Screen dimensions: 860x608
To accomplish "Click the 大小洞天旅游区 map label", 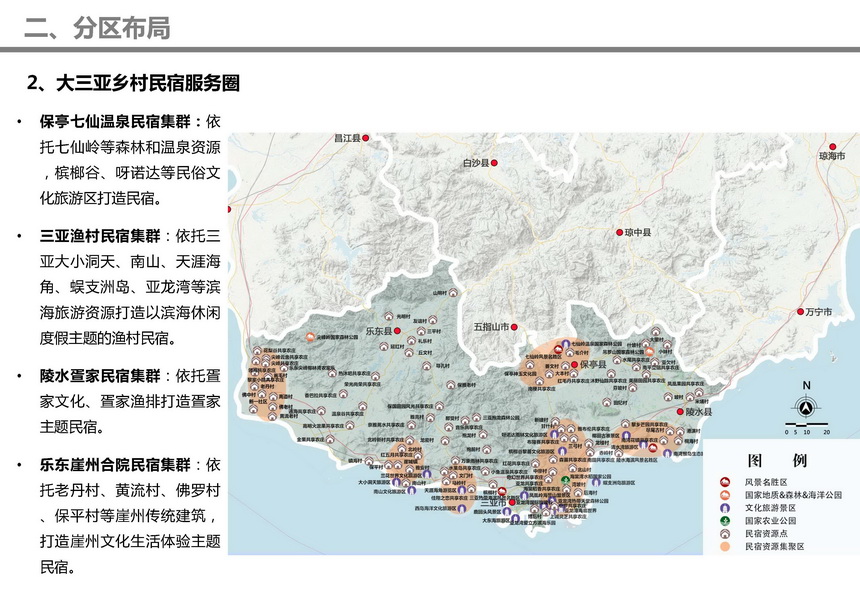I will pos(374,483).
